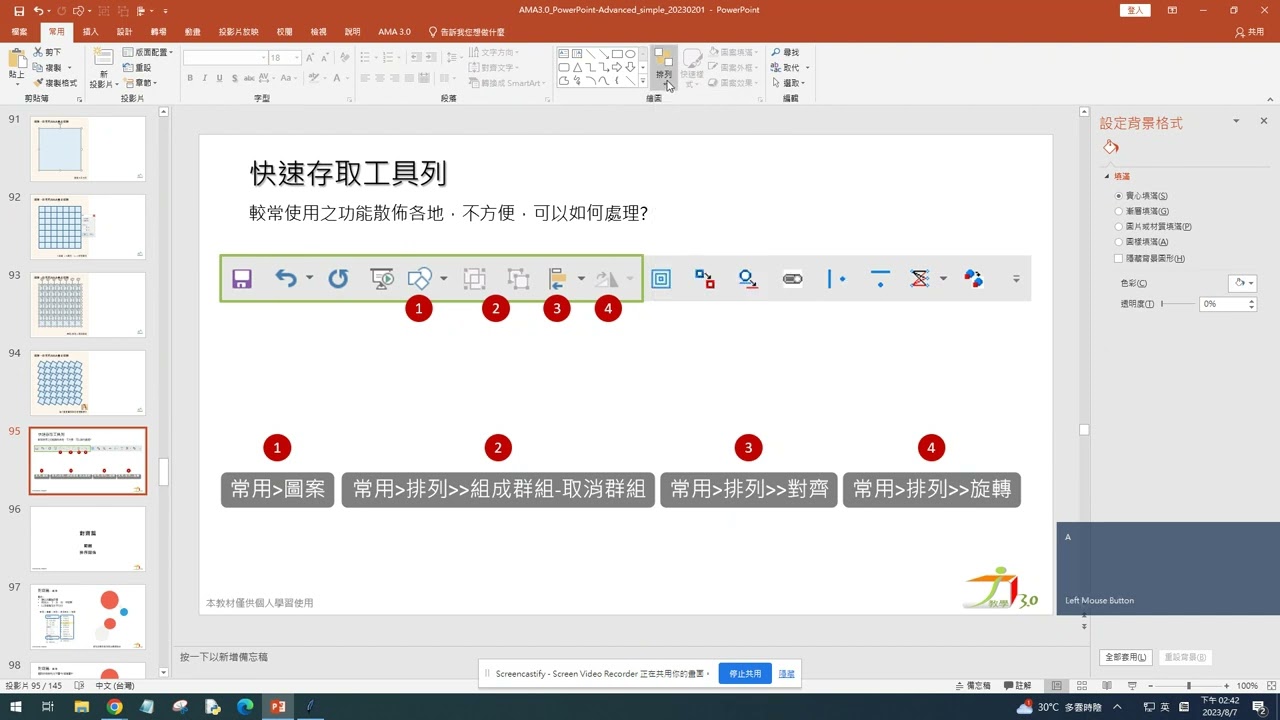Open Shape Fill (圖案填滿) dropdown

tap(733, 52)
